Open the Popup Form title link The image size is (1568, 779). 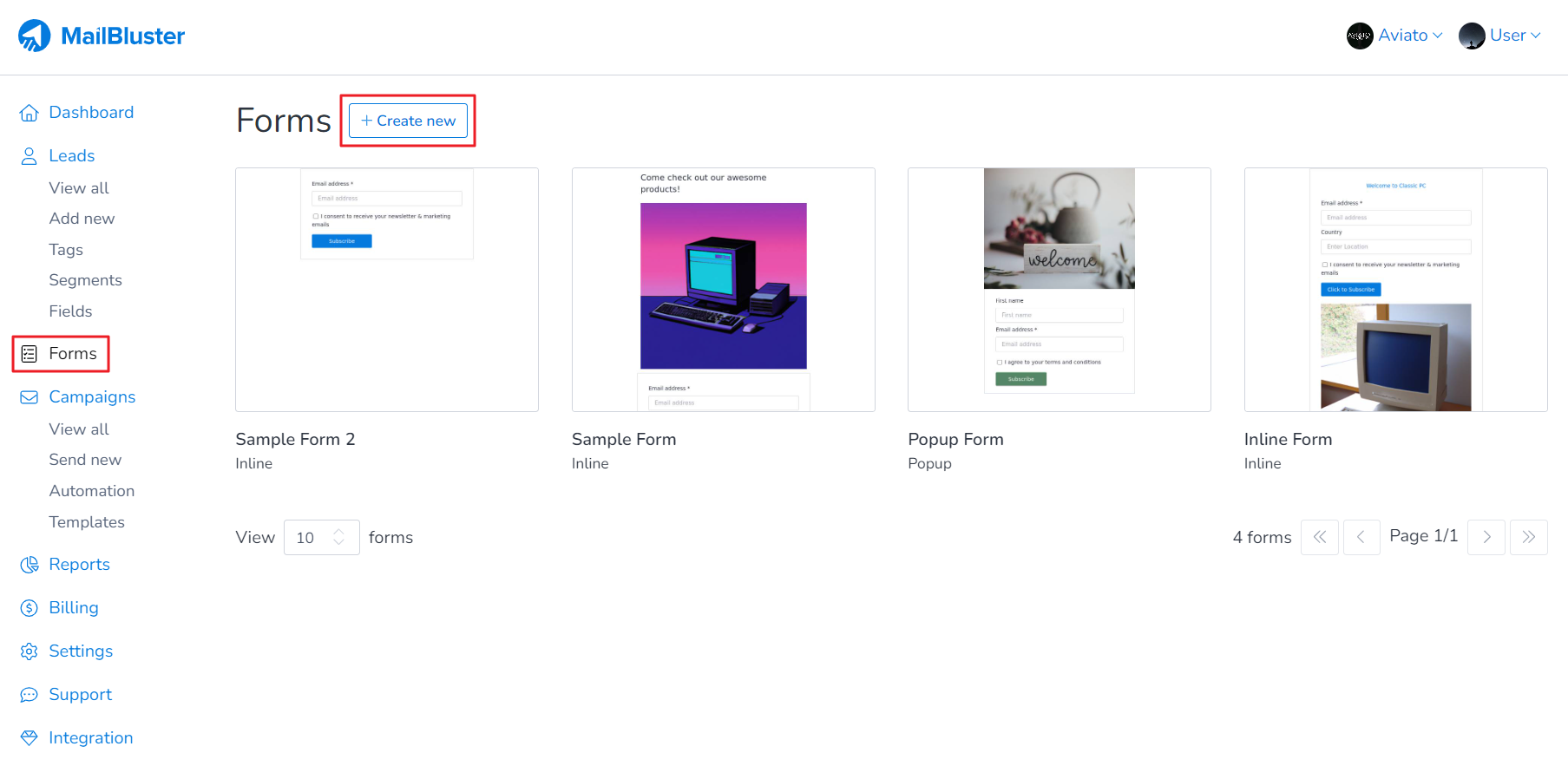point(955,440)
